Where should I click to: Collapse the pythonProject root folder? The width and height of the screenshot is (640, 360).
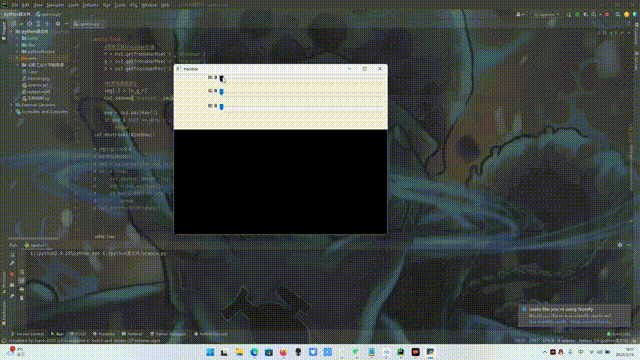pos(12,32)
